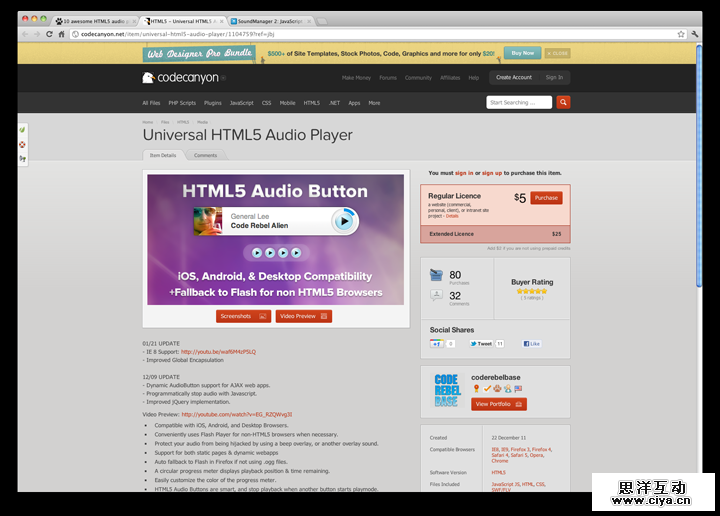Click the Purchase button for Regular Licence
The width and height of the screenshot is (720, 516).
[x=546, y=198]
